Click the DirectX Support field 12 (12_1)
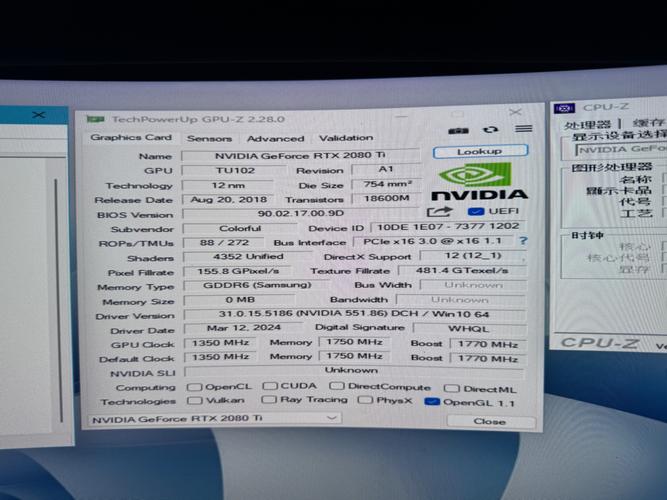667x500 pixels. (x=473, y=256)
